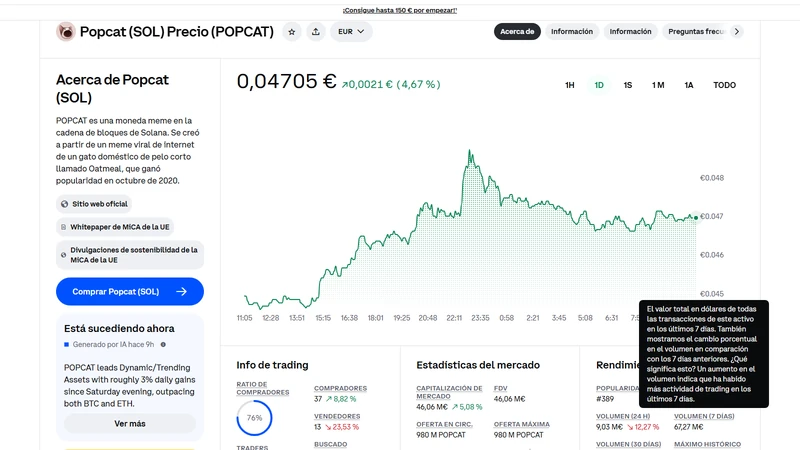The image size is (800, 450).
Task: Click the Compradores label
Action: (x=340, y=388)
